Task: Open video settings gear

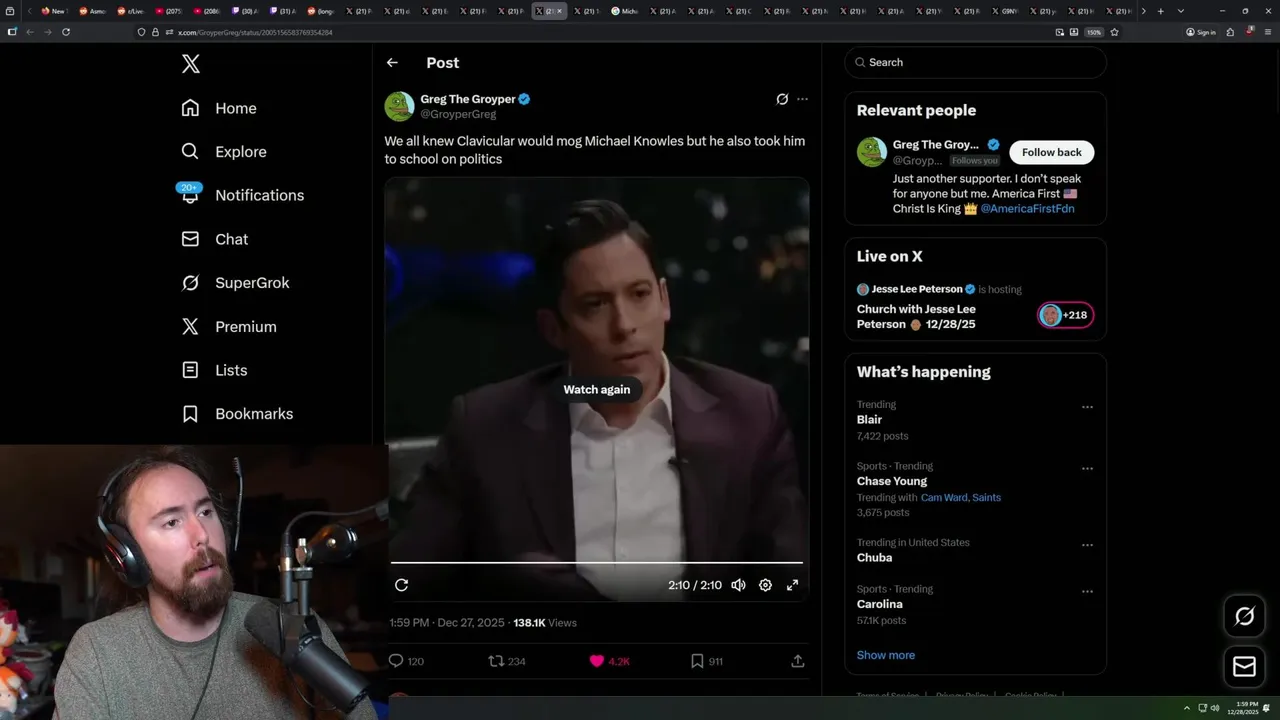Action: tap(765, 585)
